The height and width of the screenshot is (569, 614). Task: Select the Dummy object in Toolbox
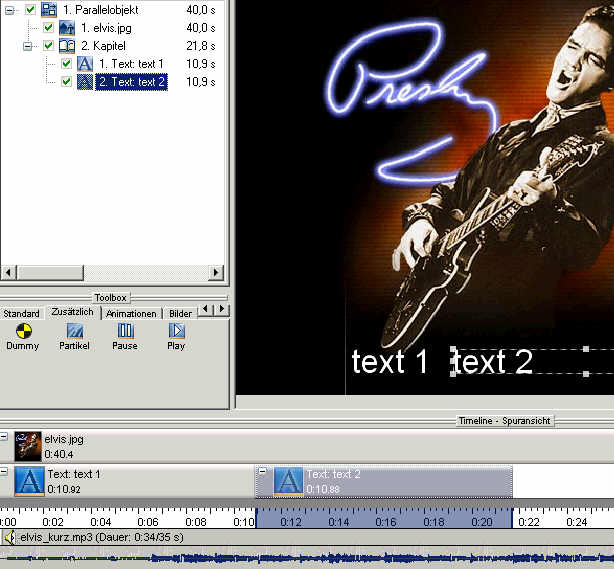pos(23,331)
